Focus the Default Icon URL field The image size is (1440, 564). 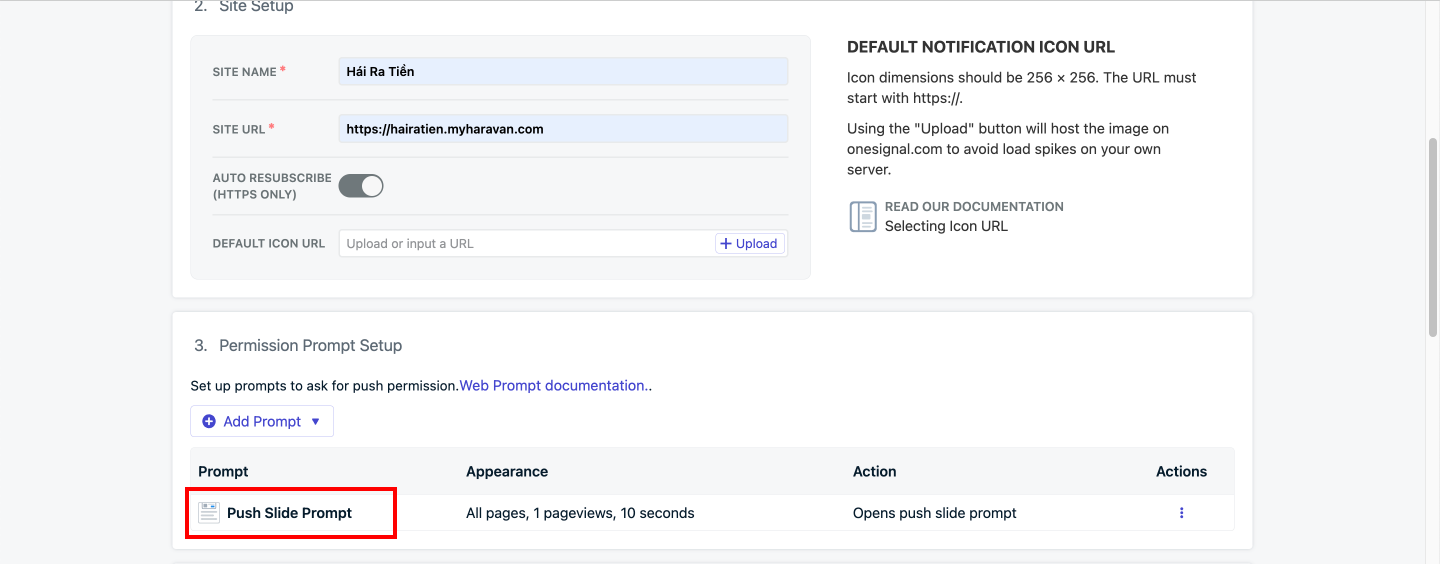[526, 244]
